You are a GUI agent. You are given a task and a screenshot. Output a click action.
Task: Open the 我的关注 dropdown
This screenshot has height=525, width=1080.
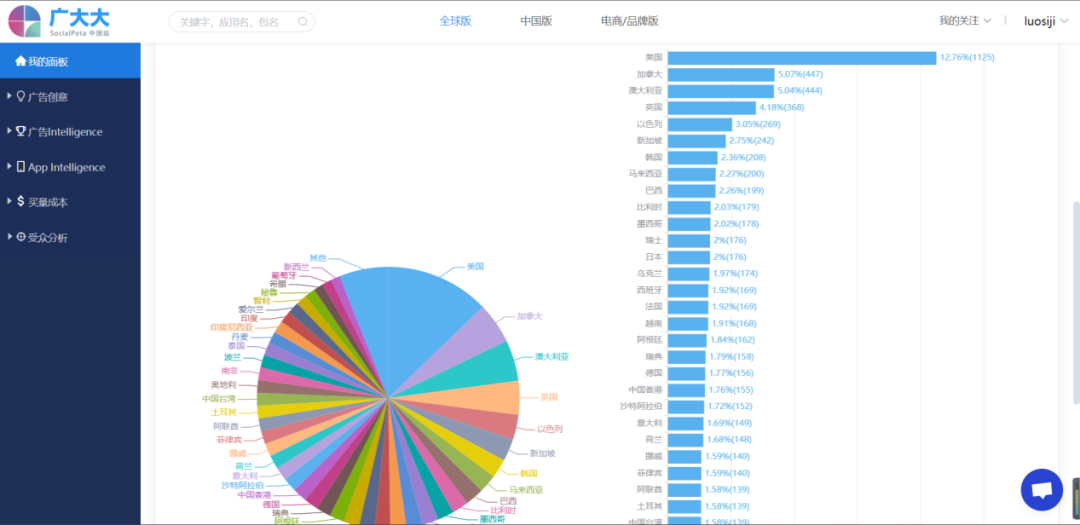964,21
